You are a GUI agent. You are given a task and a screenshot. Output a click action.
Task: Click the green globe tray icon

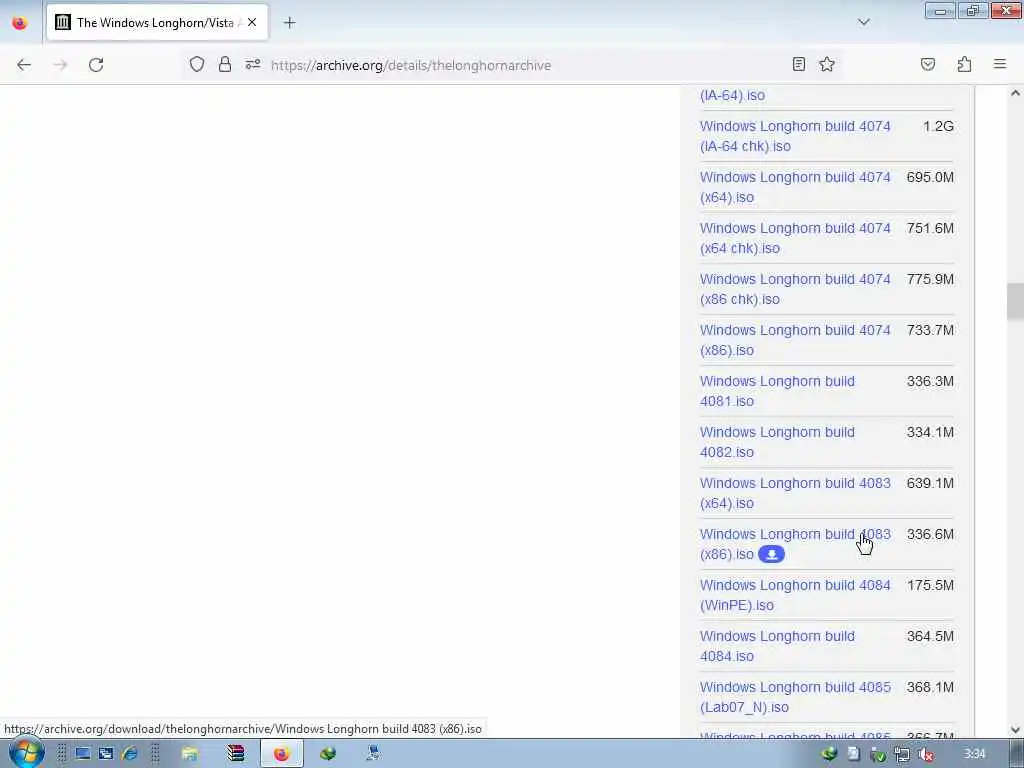[x=829, y=754]
